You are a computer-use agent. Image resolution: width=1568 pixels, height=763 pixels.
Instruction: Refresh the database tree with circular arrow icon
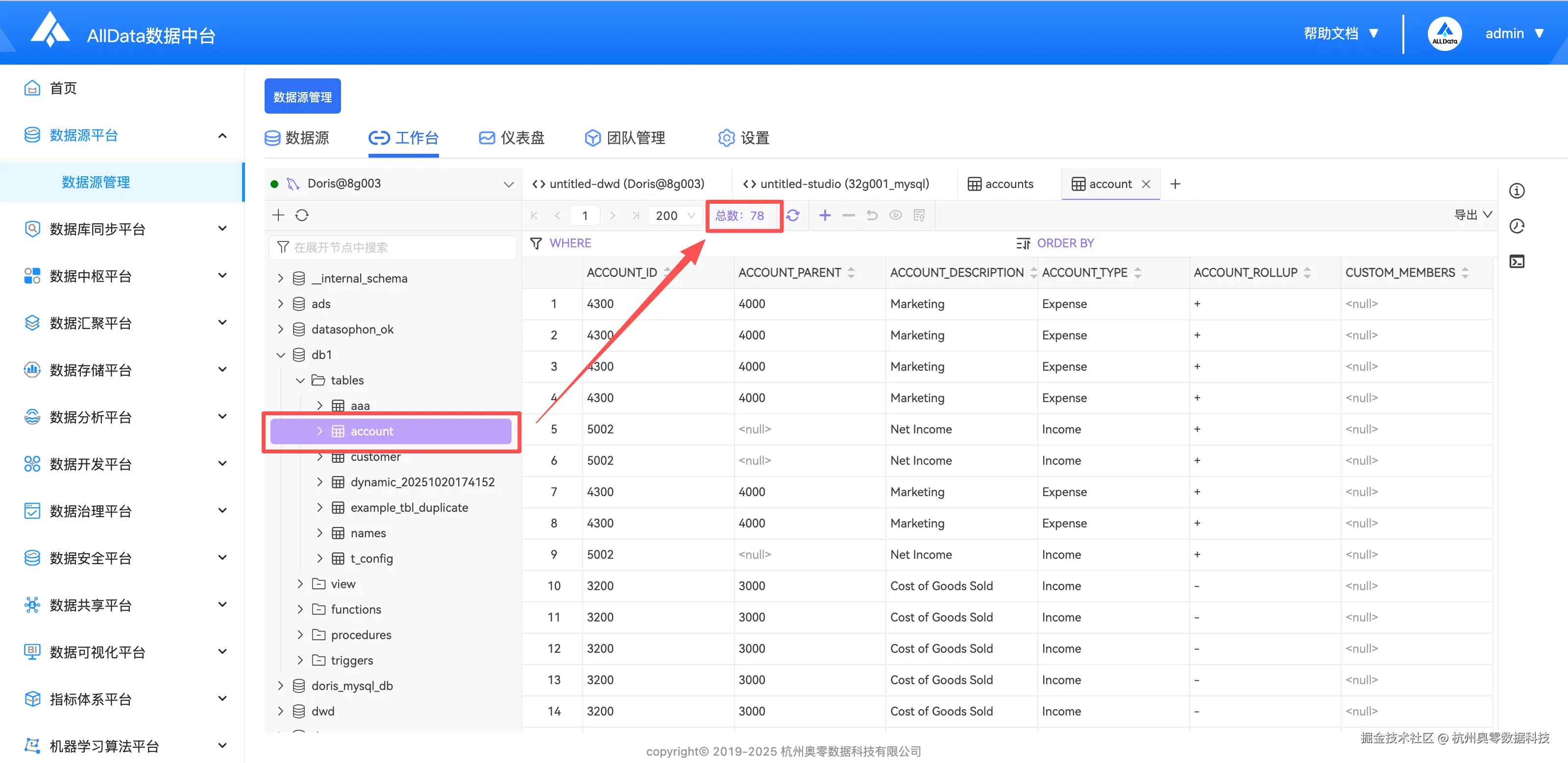point(302,215)
